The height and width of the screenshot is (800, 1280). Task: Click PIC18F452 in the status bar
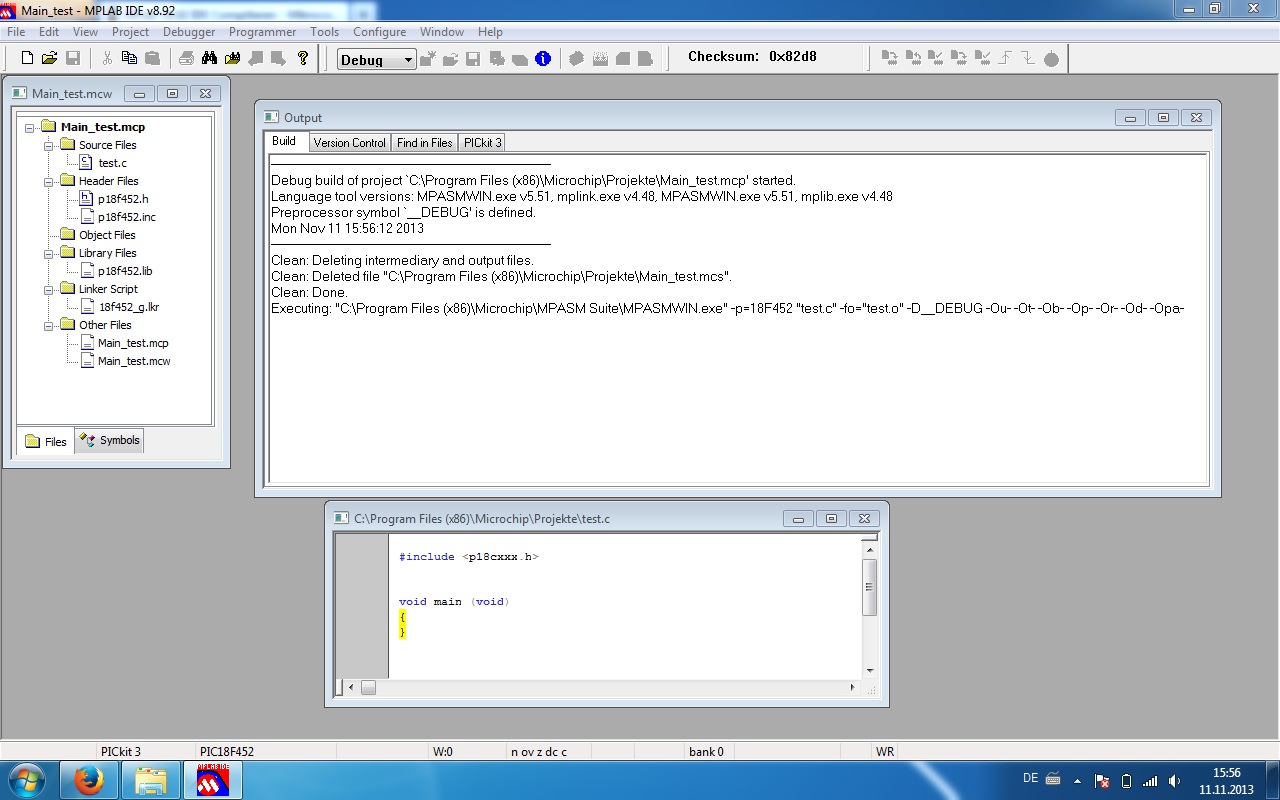pyautogui.click(x=227, y=751)
